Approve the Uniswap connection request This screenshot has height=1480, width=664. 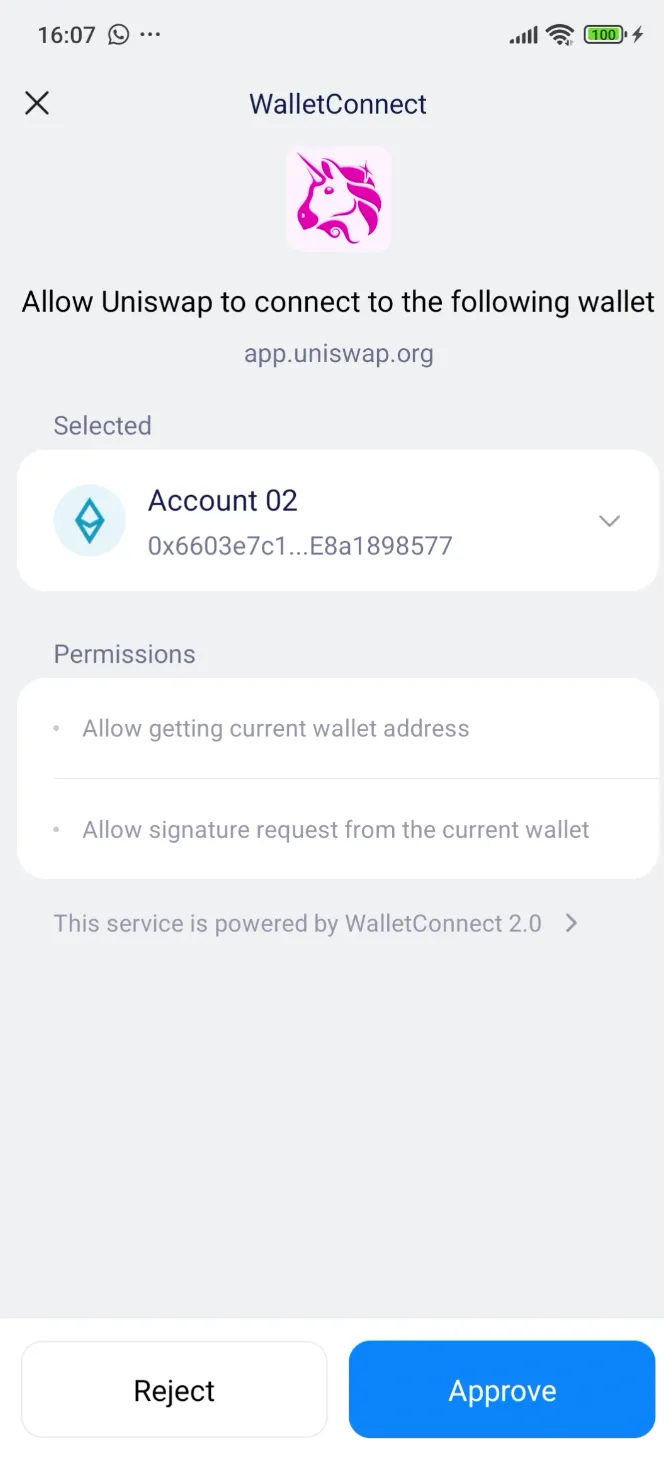(502, 1389)
